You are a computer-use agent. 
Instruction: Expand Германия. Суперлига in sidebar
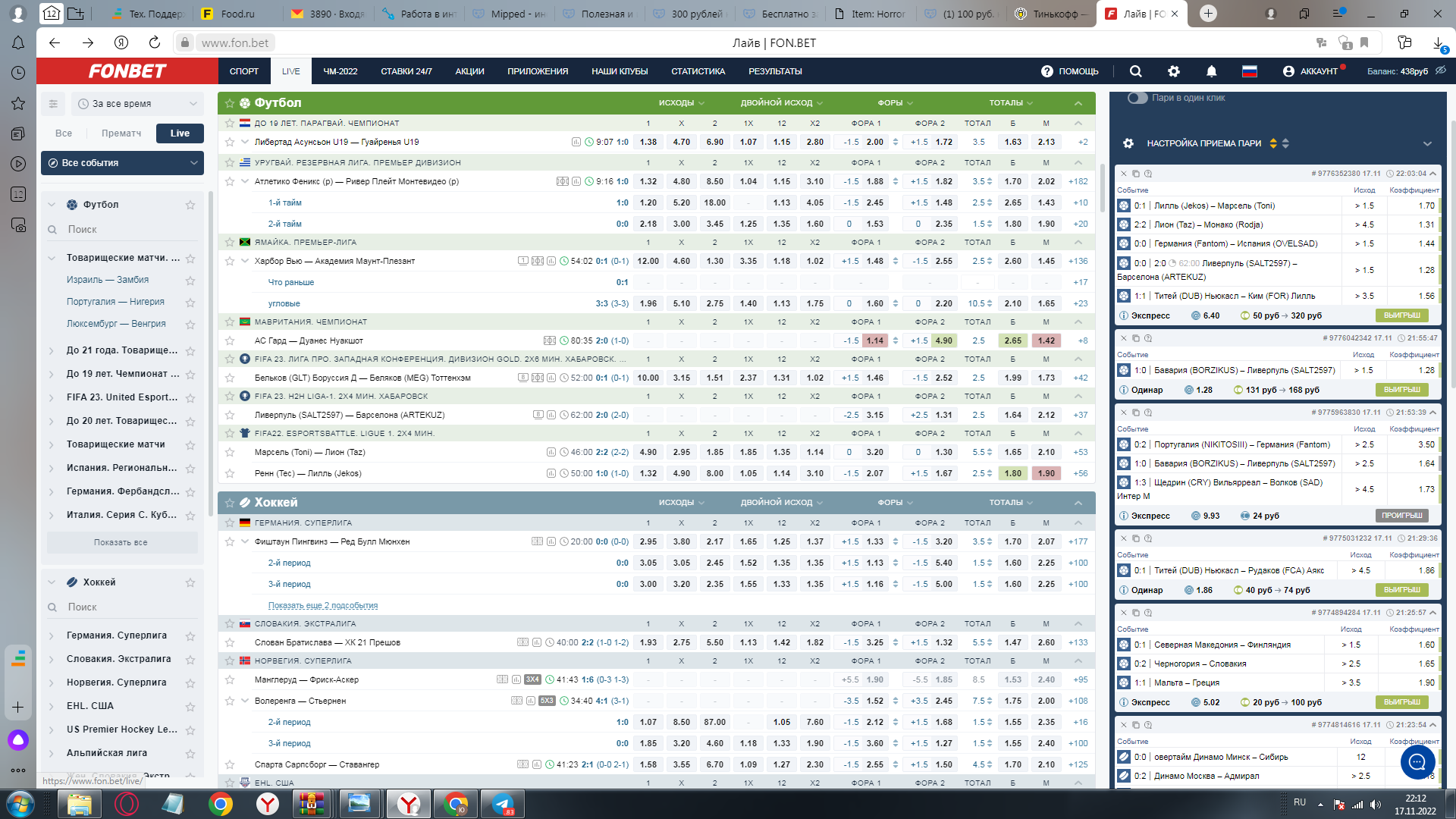[52, 636]
